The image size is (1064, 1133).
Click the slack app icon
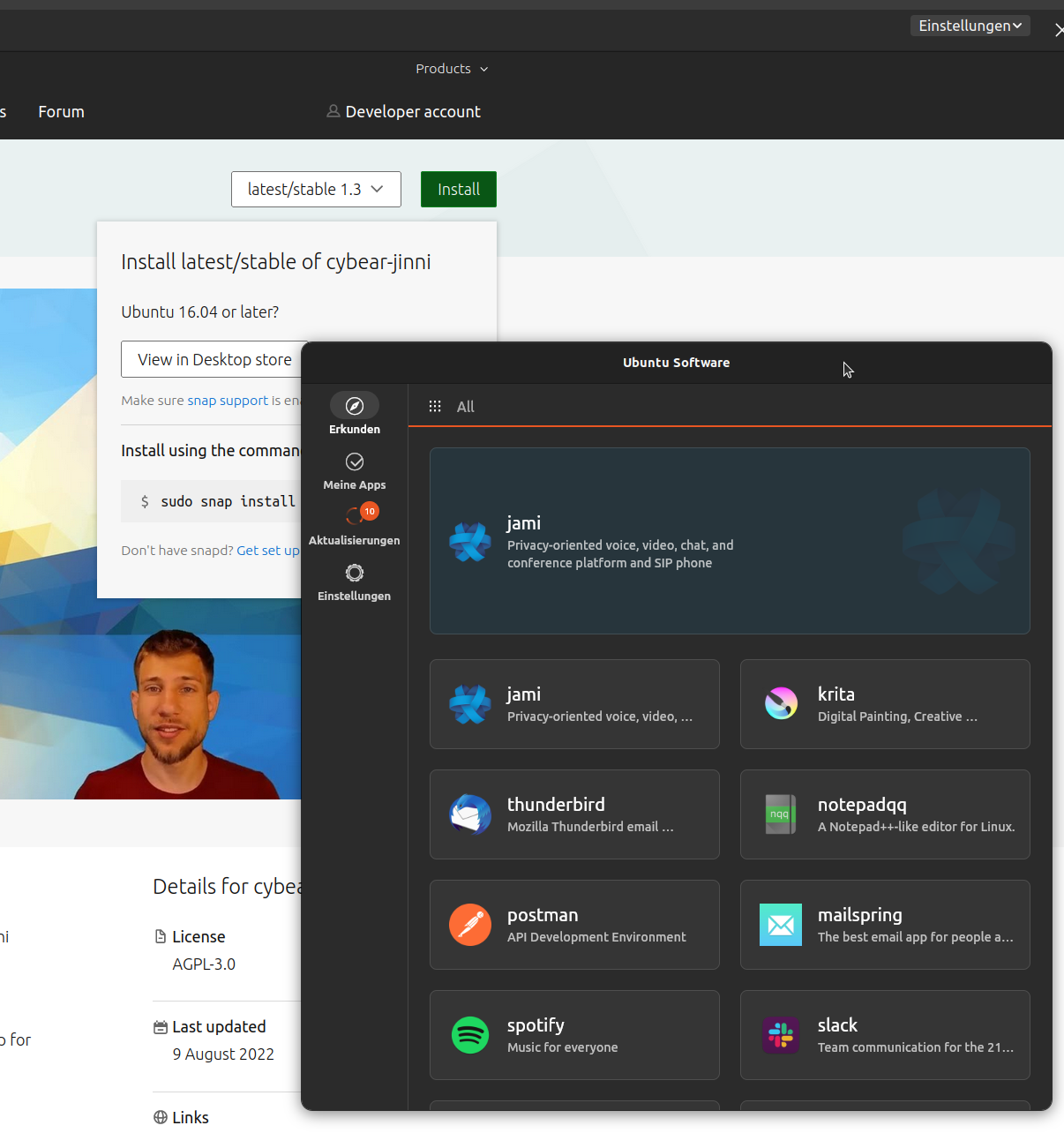[781, 1035]
